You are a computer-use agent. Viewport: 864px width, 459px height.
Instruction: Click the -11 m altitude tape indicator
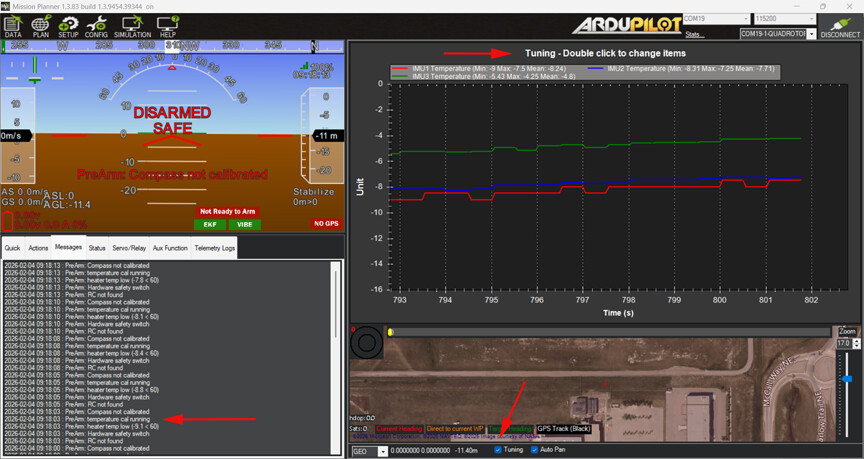coord(328,136)
